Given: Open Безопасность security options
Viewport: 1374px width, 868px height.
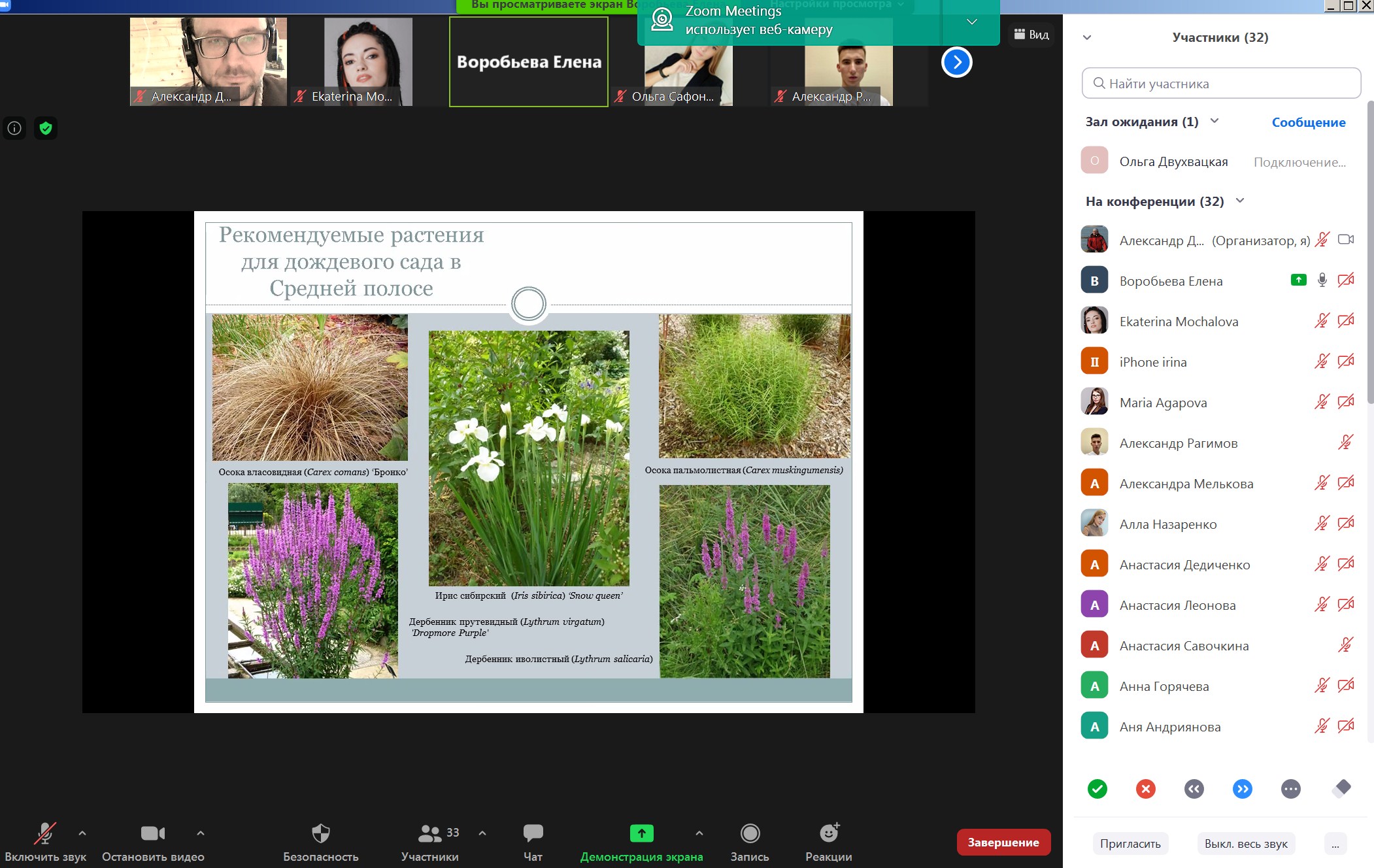Looking at the screenshot, I should (321, 843).
